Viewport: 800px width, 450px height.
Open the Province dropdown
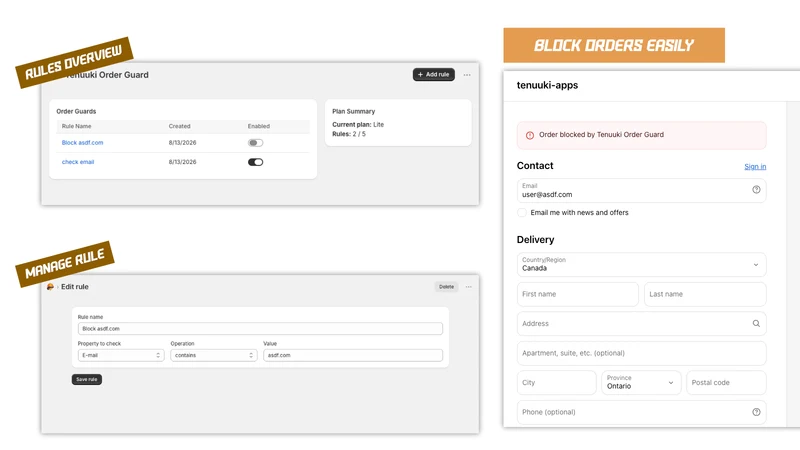pos(641,383)
